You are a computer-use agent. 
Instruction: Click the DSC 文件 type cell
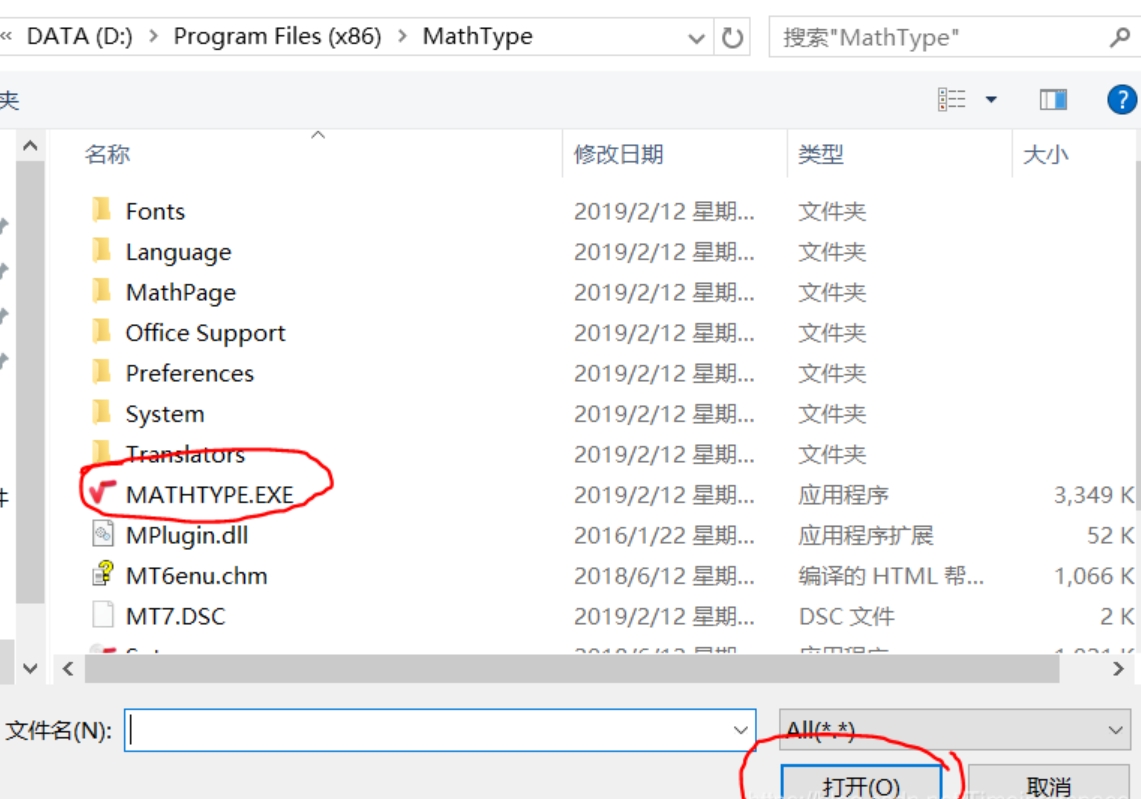click(846, 616)
